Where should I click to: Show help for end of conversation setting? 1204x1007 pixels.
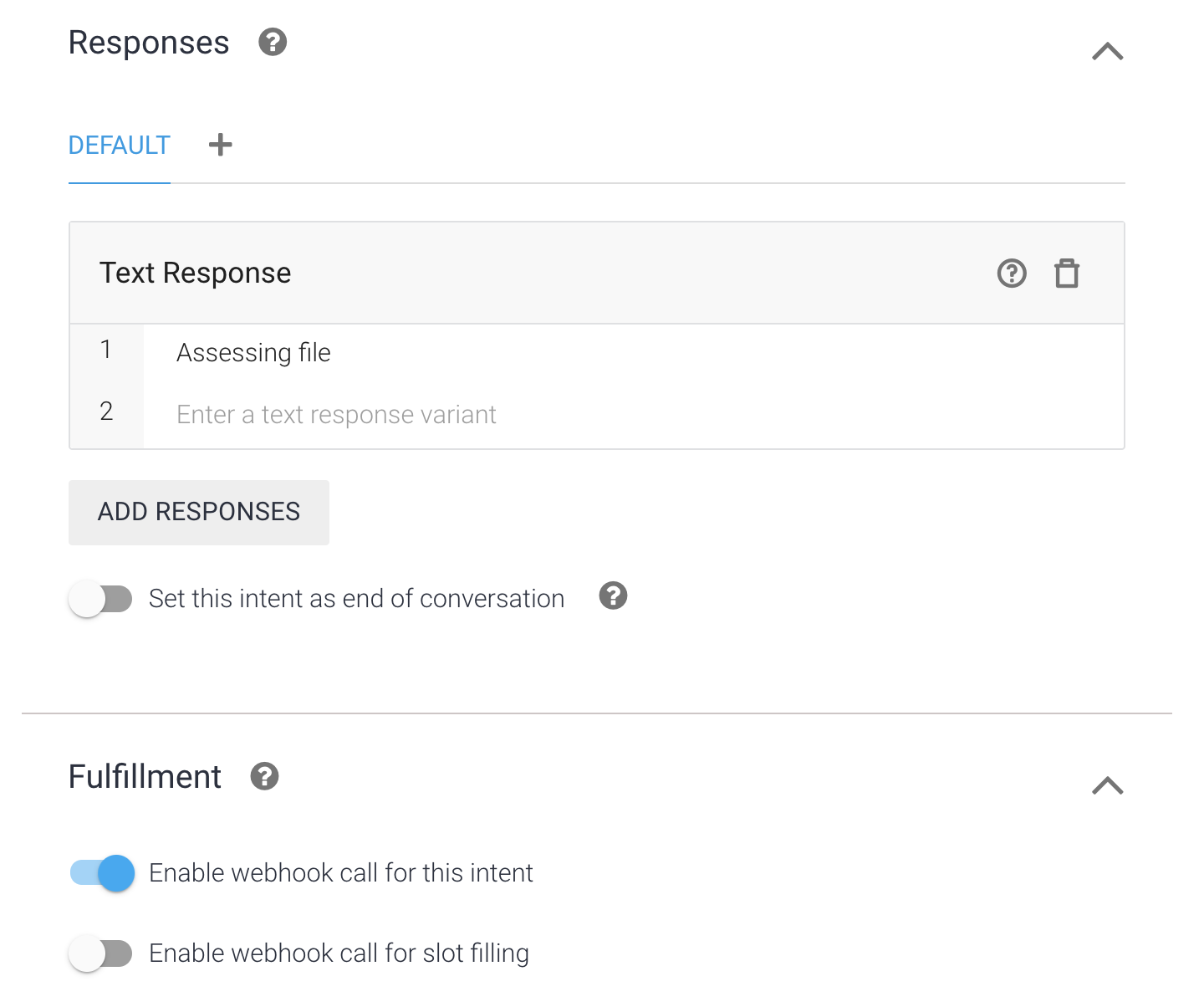point(613,596)
